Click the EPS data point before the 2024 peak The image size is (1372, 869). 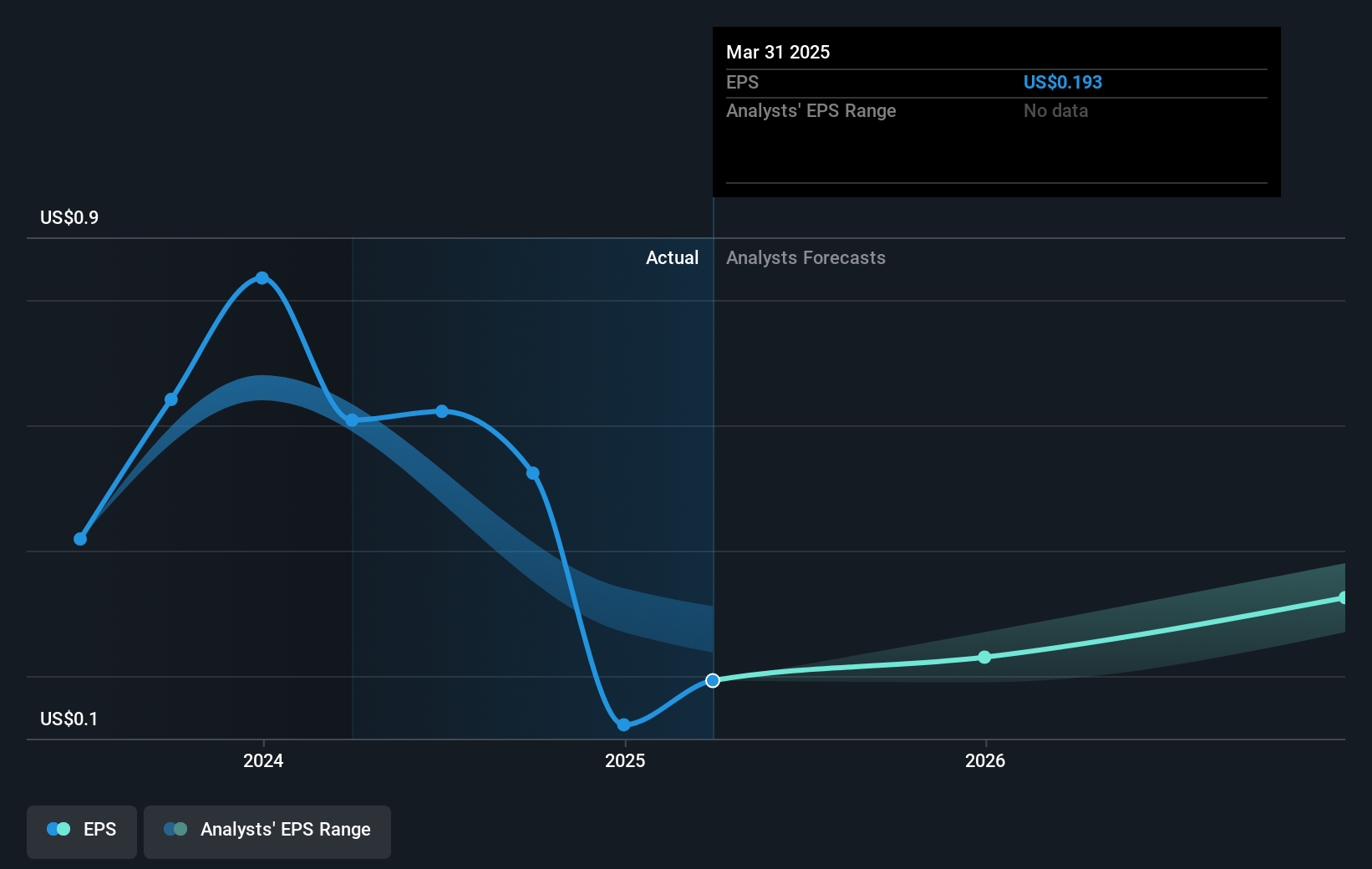point(171,399)
